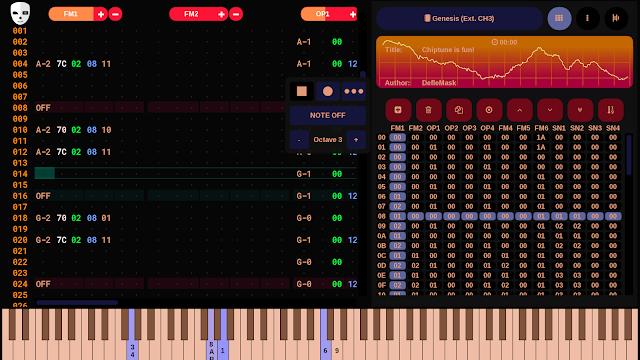The width and height of the screenshot is (640, 360).
Task: Add effect column on FM1 plus icon
Action: [100, 14]
